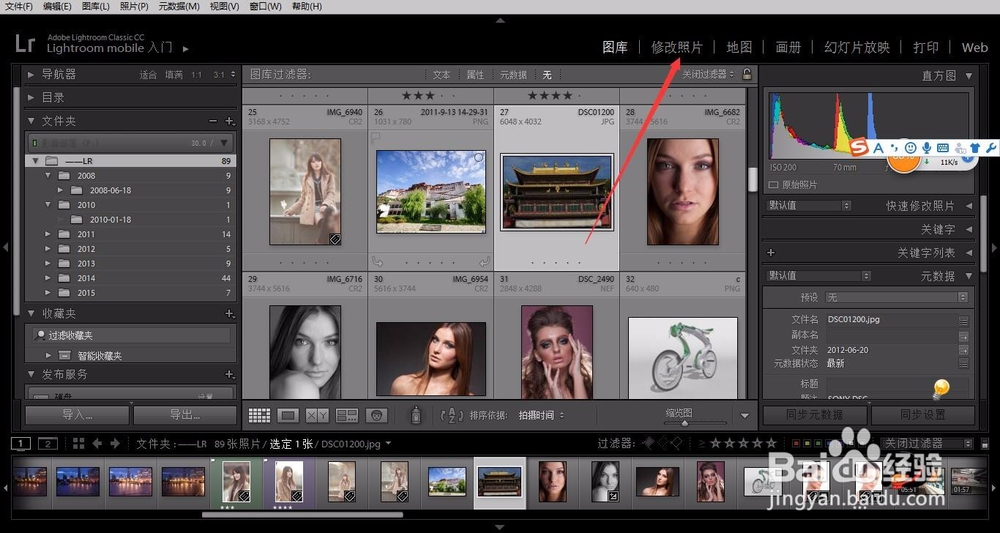Toggle 原始照片 checkbox under histogram
The image size is (1000, 533).
tap(774, 185)
